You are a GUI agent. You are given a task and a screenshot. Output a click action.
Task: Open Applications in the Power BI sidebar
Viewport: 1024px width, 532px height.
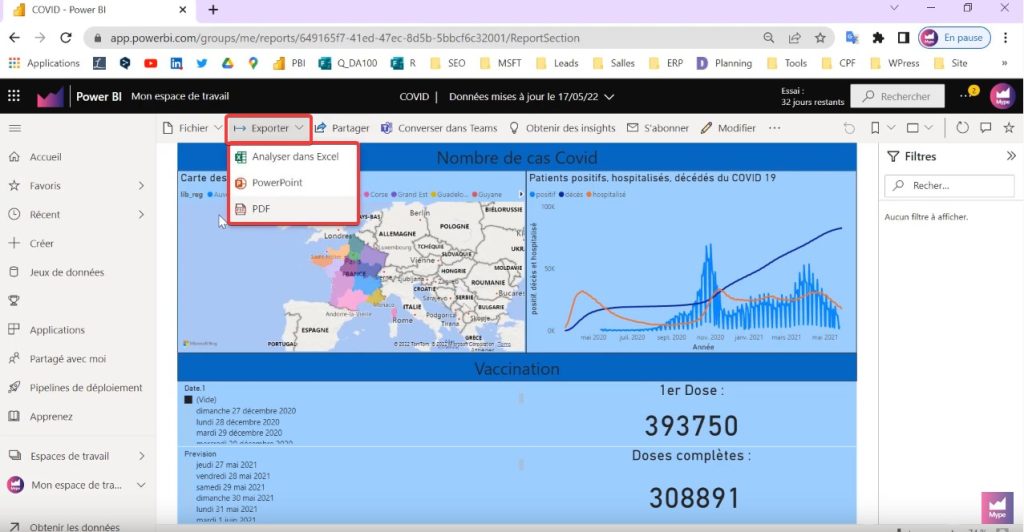[57, 330]
